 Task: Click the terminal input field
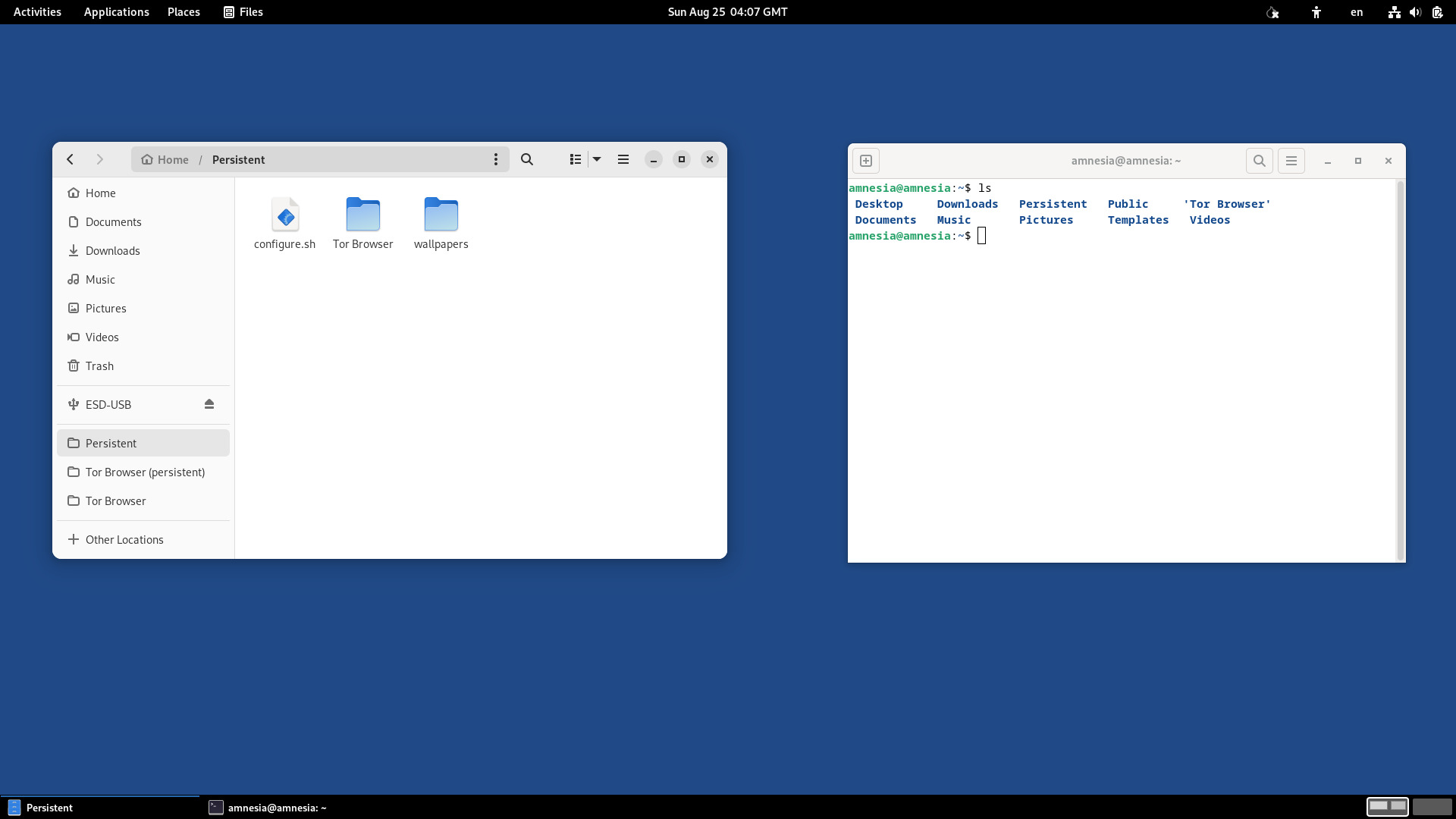tap(982, 236)
